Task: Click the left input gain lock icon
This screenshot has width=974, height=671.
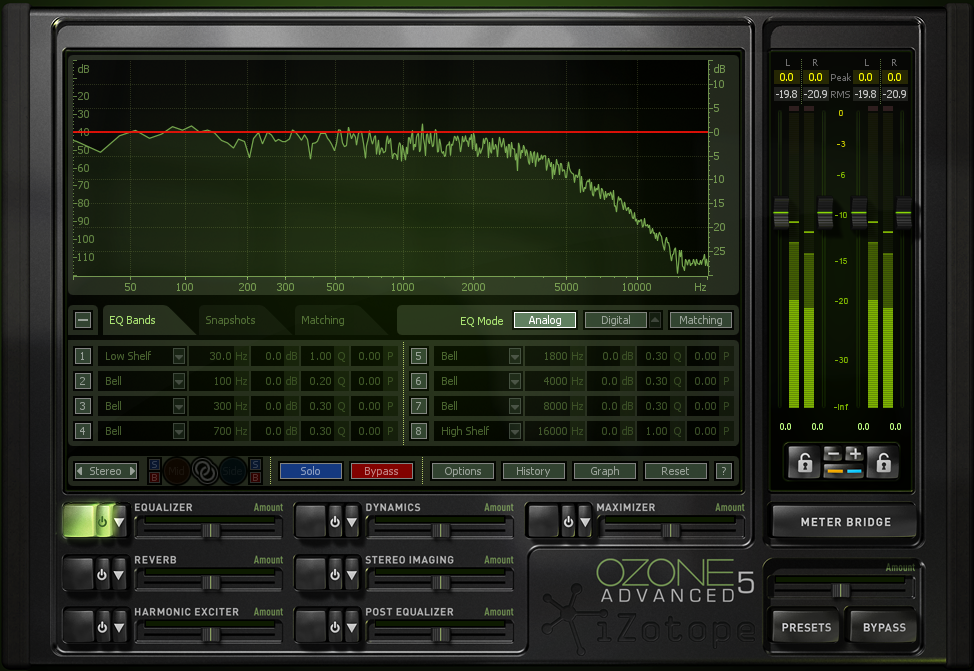Action: click(x=804, y=463)
